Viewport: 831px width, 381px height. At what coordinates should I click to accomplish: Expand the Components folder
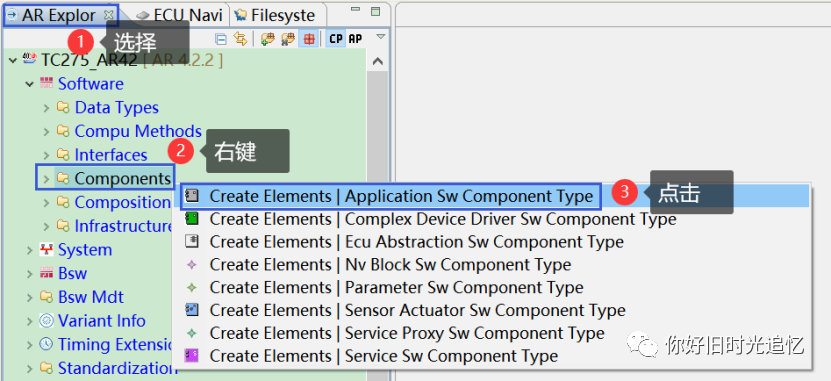47,179
